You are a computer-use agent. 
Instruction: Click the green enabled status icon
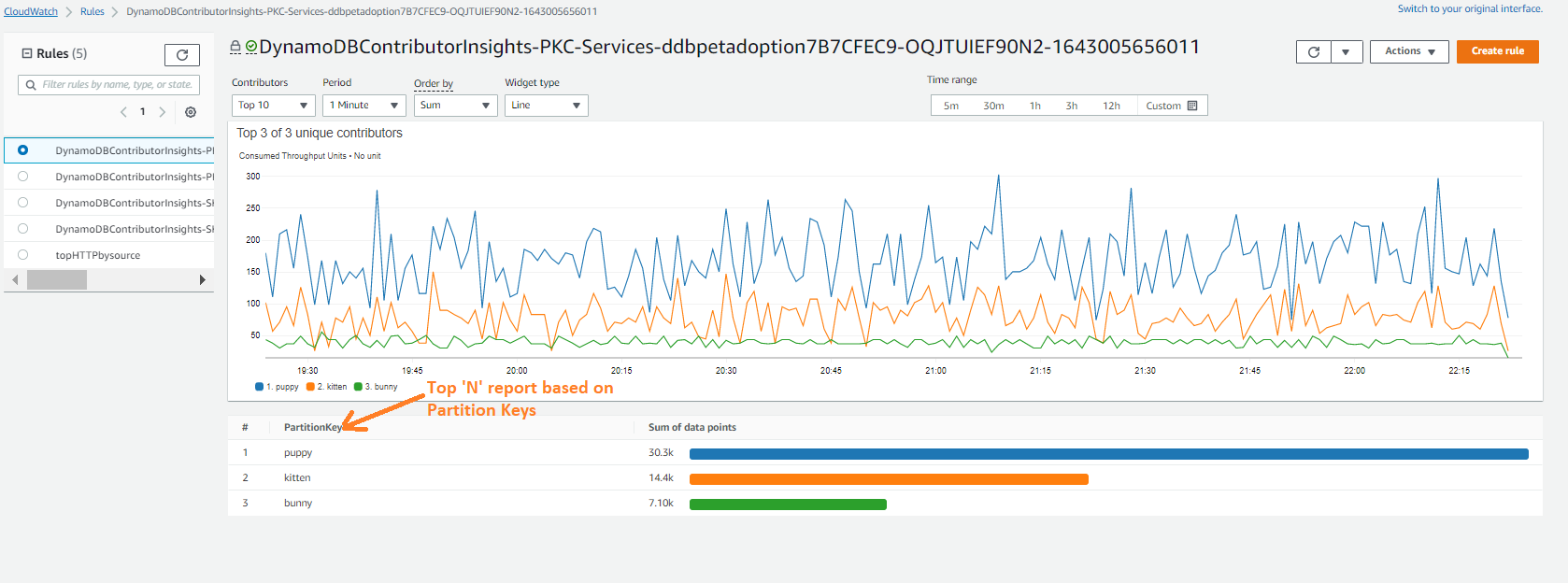(x=250, y=47)
